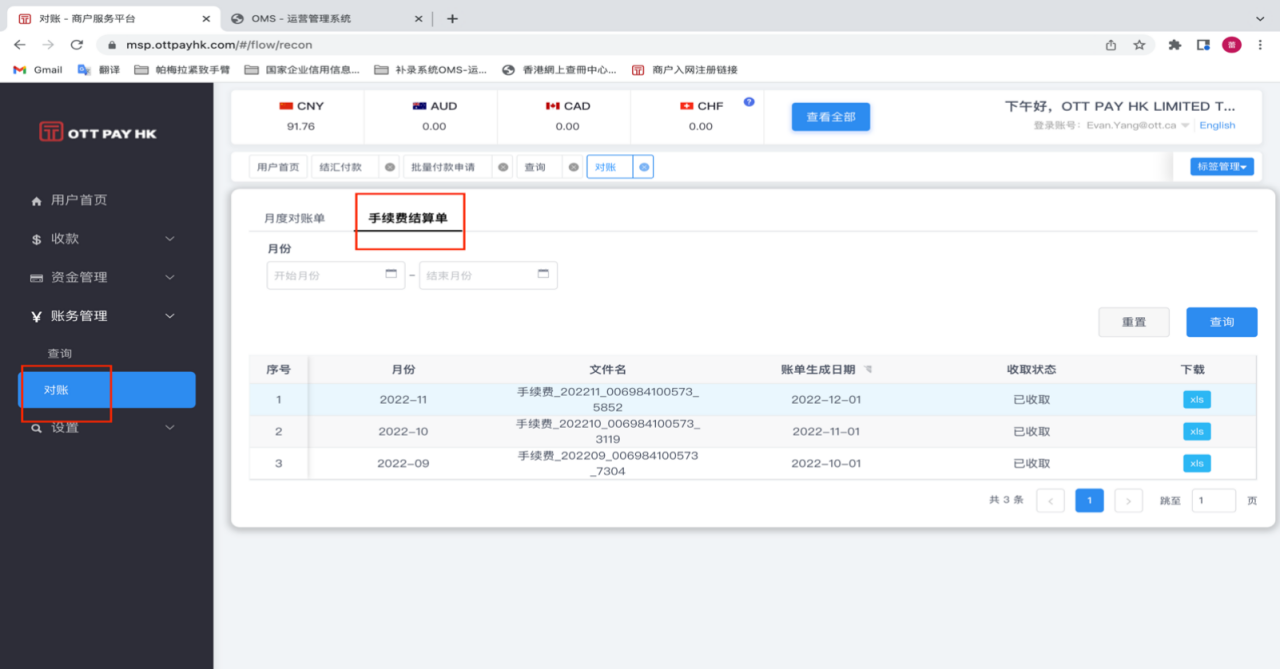Click 查看全部 button

coord(830,117)
